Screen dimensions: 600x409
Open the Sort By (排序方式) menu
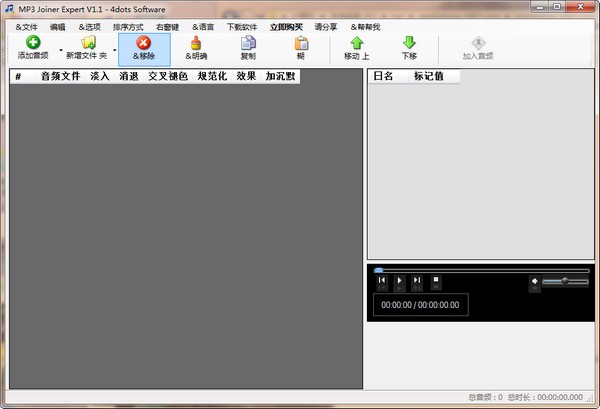[127, 25]
